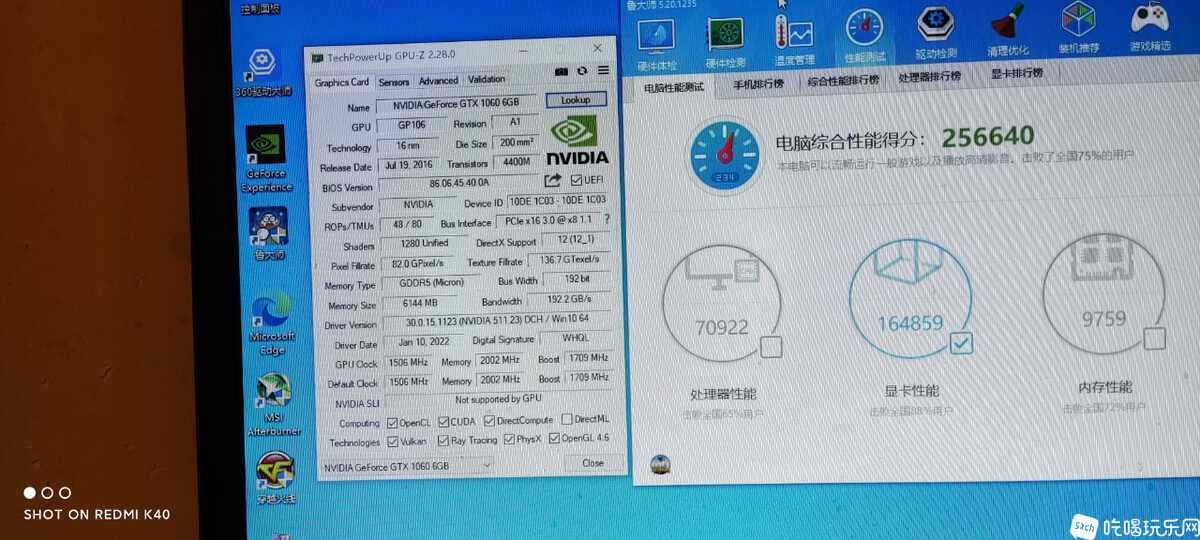Click the memory performance circle 9759
Viewport: 1200px width, 540px height.
[x=1104, y=296]
